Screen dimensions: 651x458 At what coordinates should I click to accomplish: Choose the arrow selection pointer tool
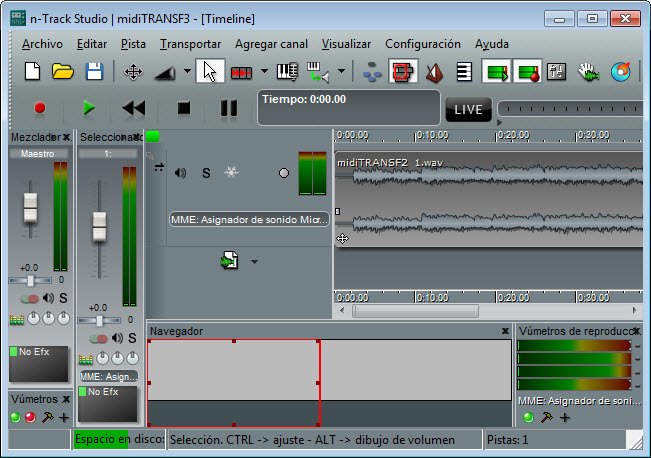pos(210,71)
